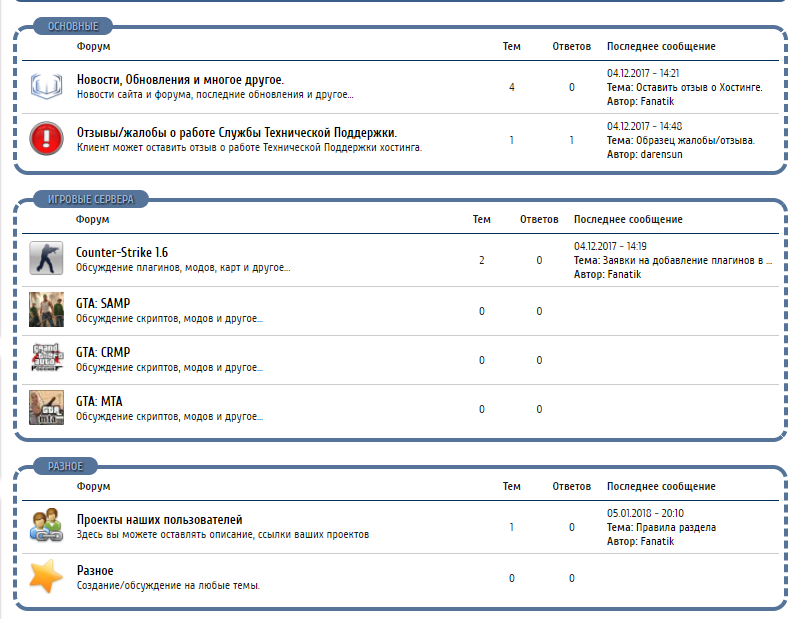
Task: Open author darensun profile link
Action: (661, 154)
